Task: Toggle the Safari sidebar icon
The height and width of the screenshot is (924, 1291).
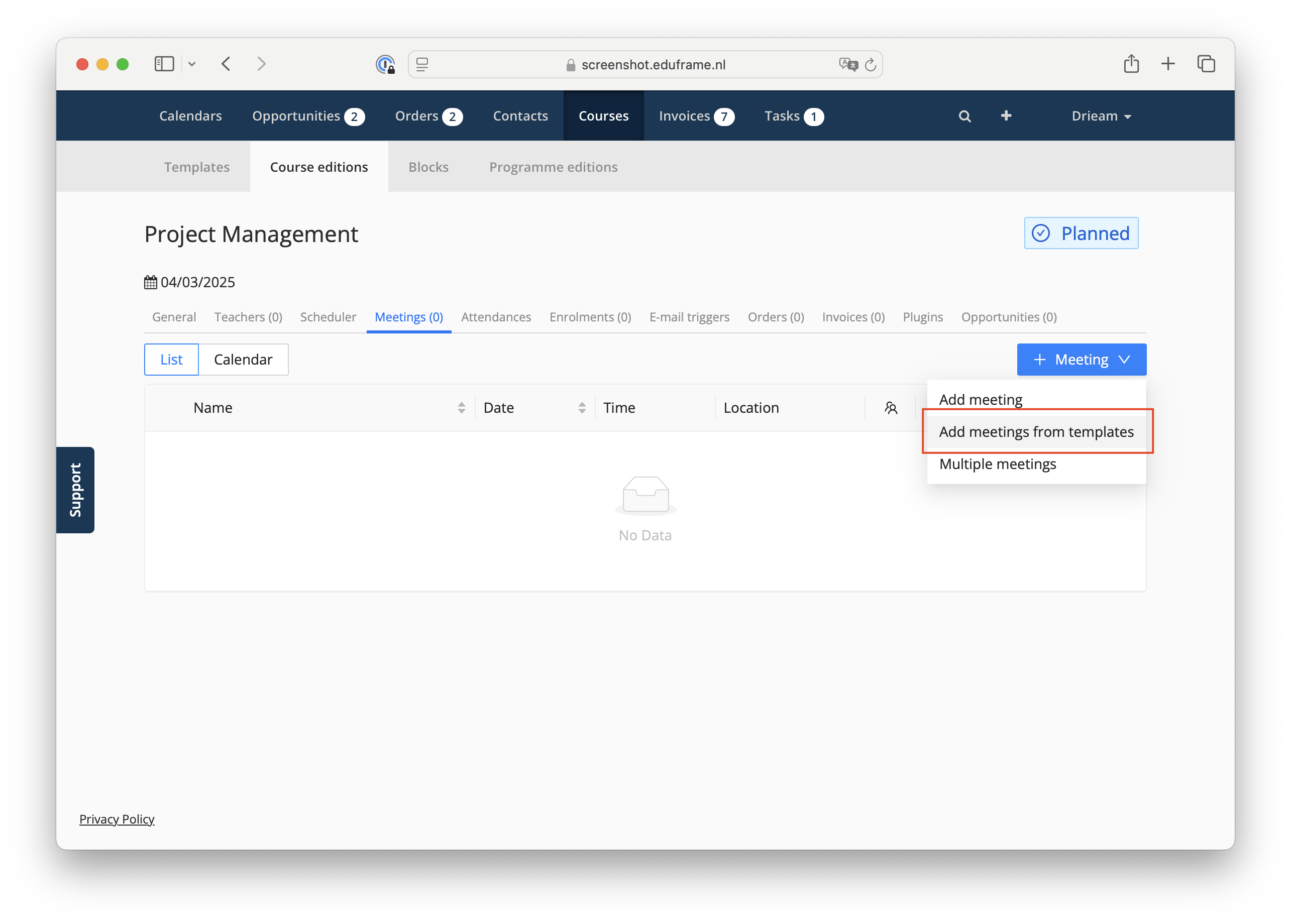Action: pyautogui.click(x=164, y=64)
